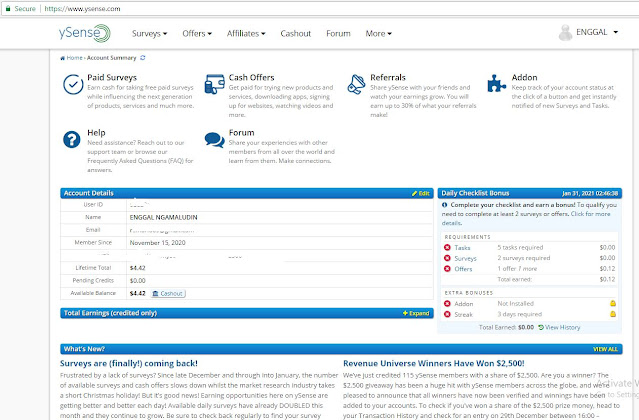
Task: Click the ySense logo
Action: pyautogui.click(x=84, y=33)
